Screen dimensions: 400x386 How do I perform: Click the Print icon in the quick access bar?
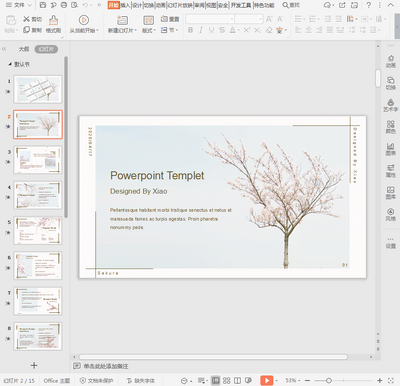pos(64,5)
